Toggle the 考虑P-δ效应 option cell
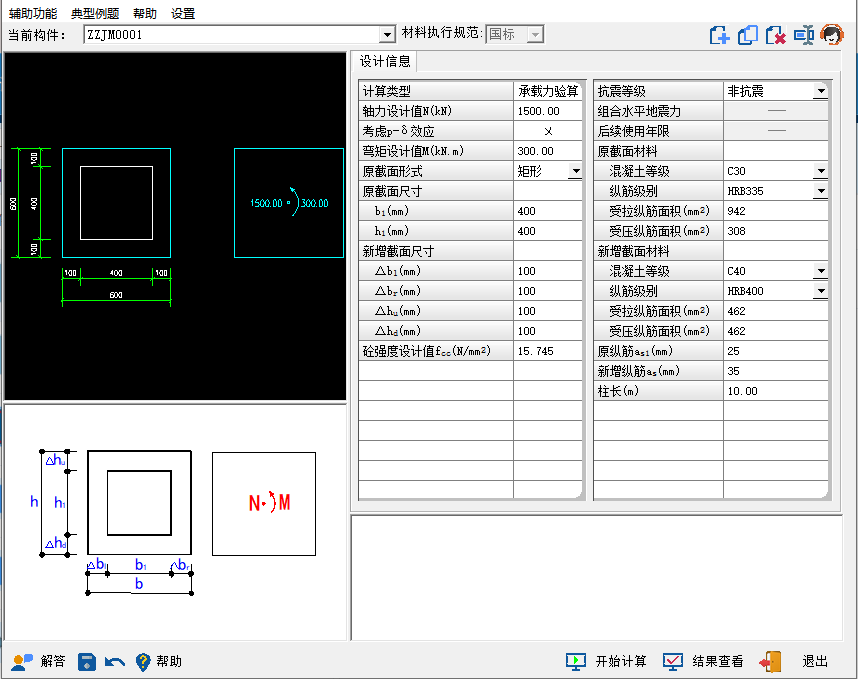Image resolution: width=858 pixels, height=679 pixels. click(548, 131)
